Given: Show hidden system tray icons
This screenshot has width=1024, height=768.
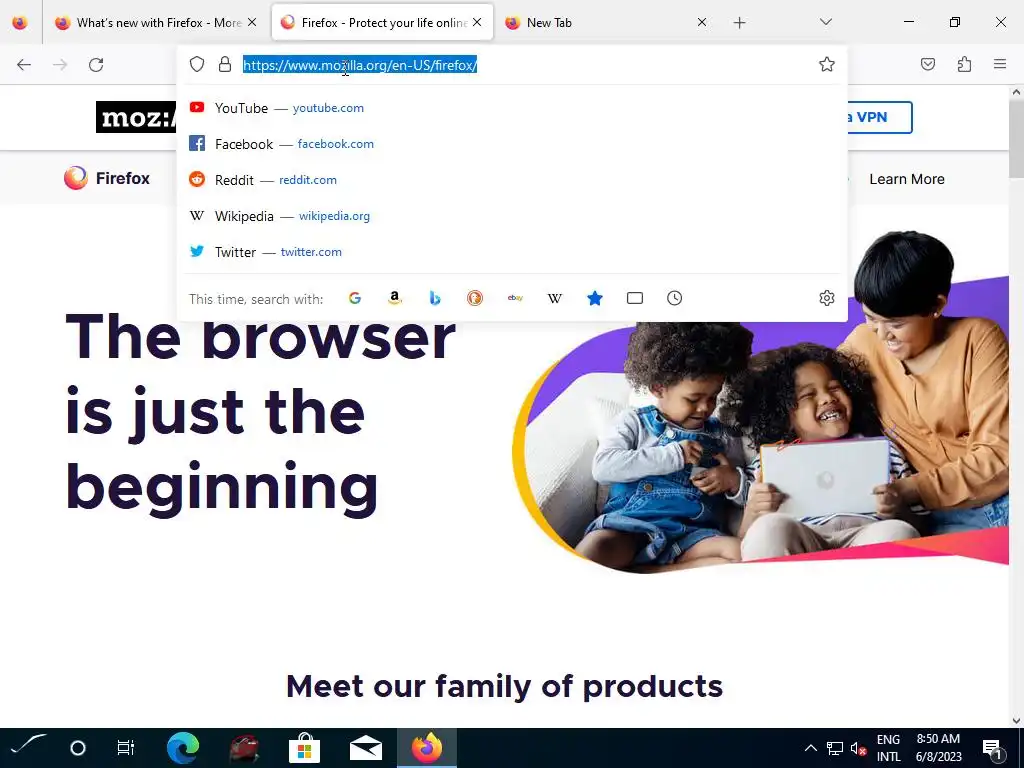Looking at the screenshot, I should pos(810,748).
